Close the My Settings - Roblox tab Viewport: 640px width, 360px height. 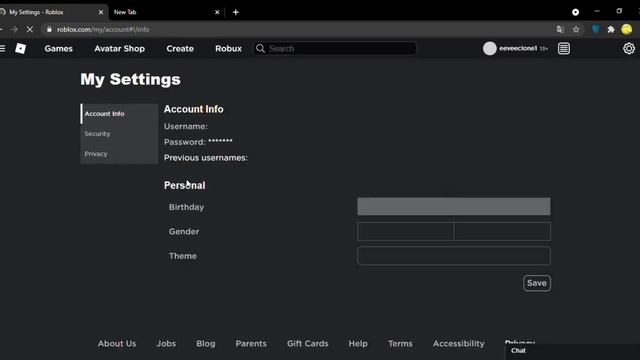point(101,12)
